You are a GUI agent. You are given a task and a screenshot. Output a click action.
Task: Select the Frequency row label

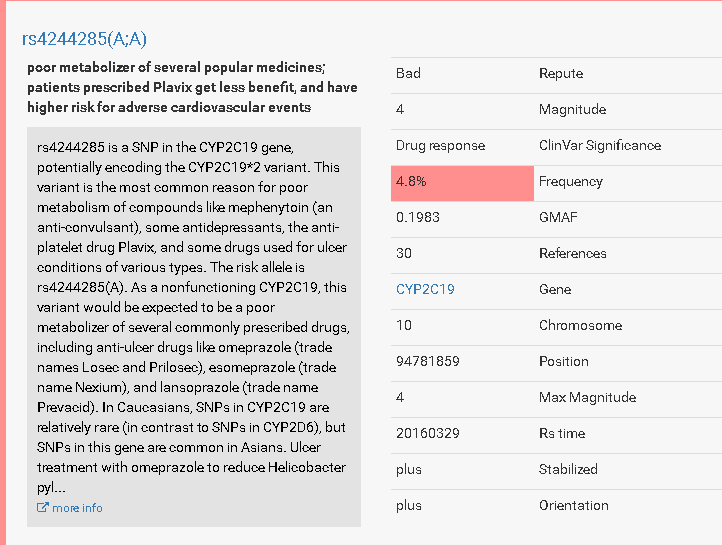click(x=570, y=181)
